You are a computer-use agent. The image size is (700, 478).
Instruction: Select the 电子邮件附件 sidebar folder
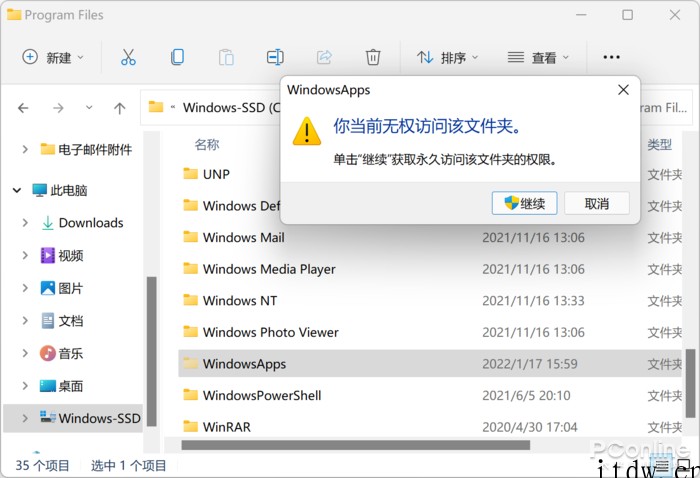pyautogui.click(x=95, y=149)
